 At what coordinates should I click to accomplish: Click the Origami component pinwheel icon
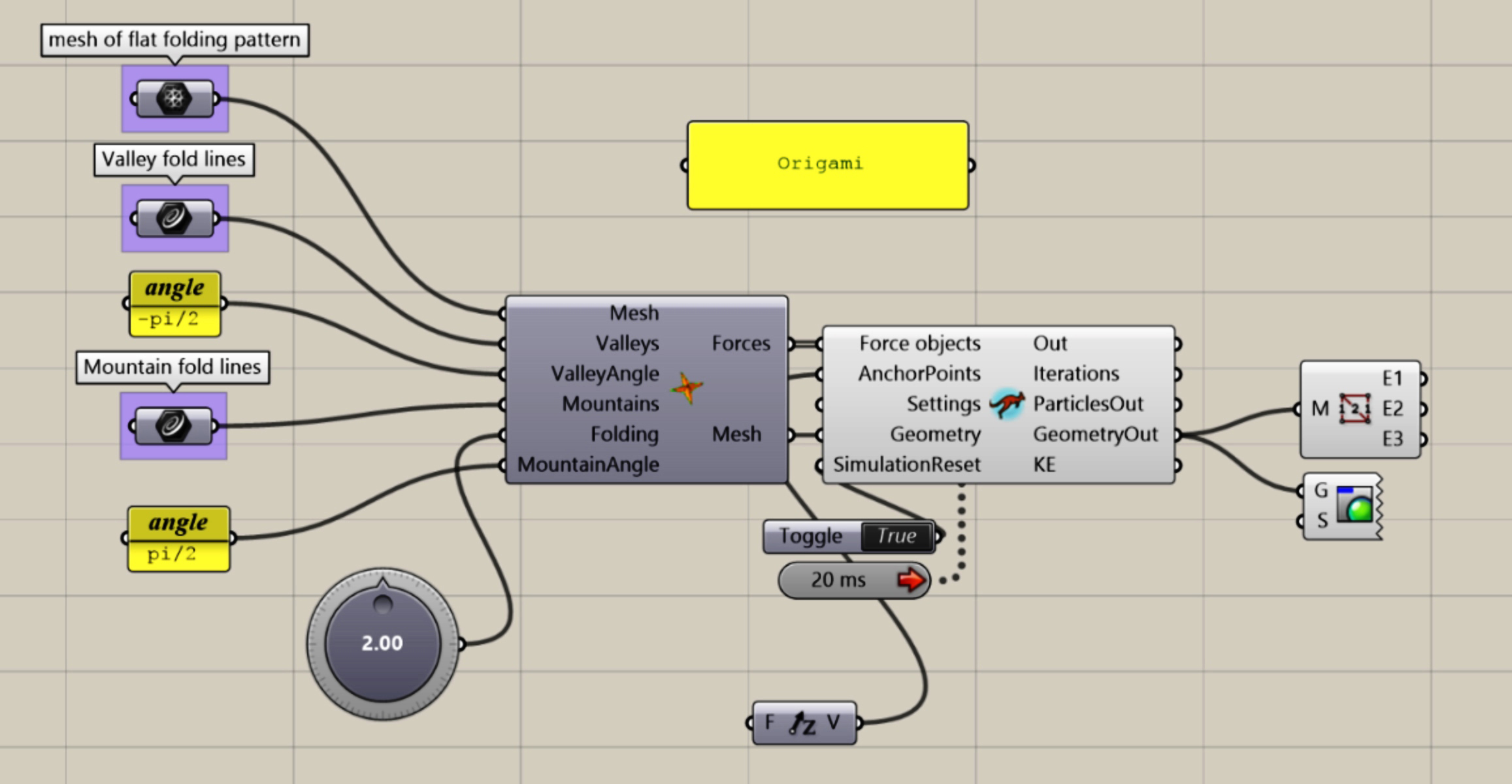[687, 388]
